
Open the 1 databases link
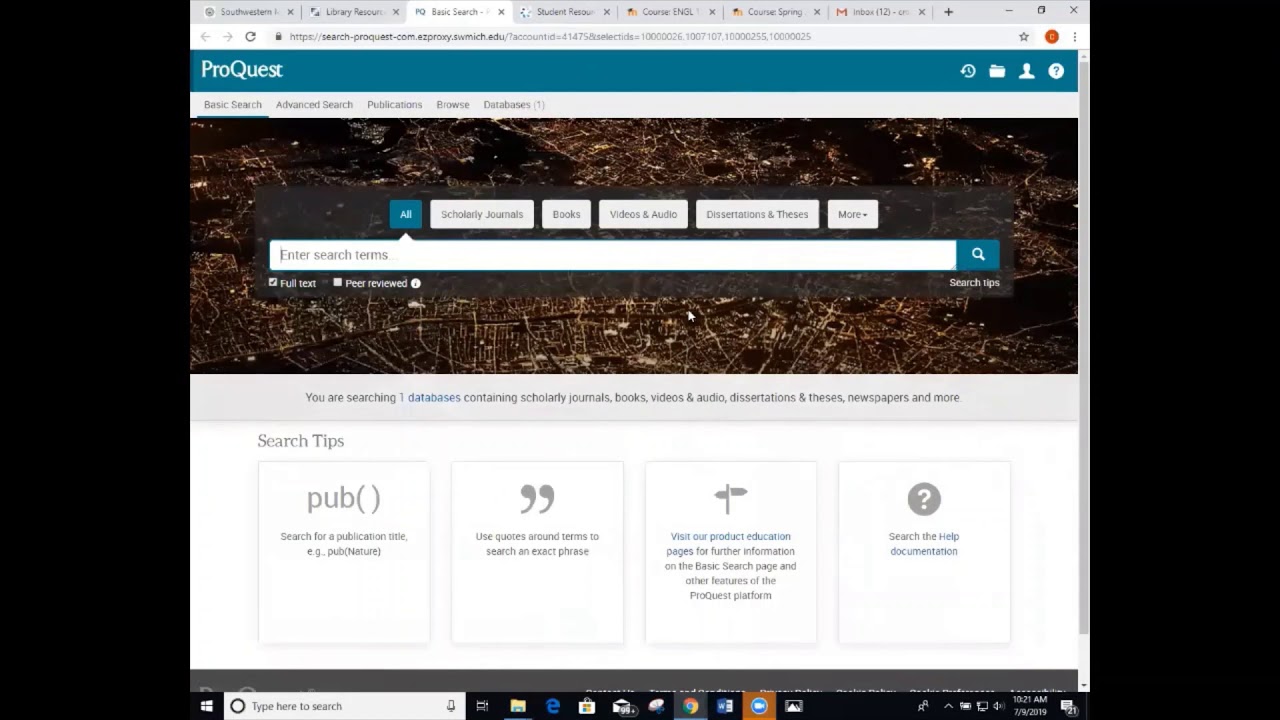click(430, 398)
